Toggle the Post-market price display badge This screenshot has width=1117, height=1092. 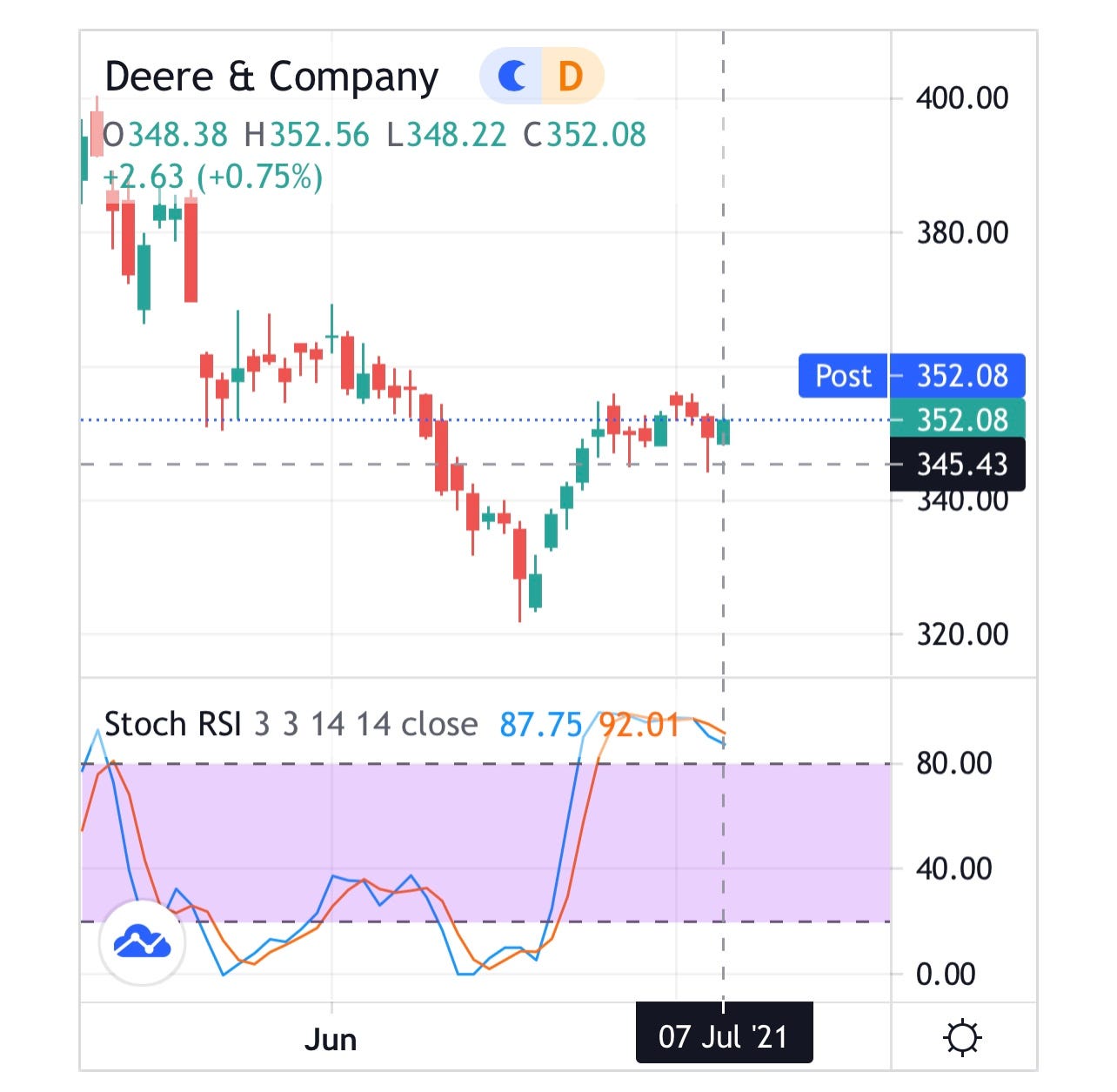(x=912, y=376)
